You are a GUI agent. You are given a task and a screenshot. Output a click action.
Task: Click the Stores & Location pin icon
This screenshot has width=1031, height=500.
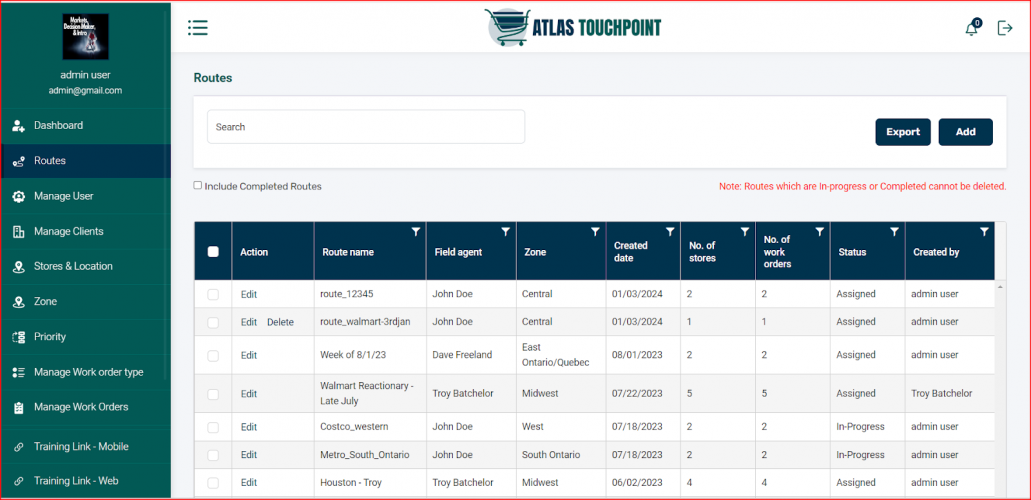(x=18, y=266)
